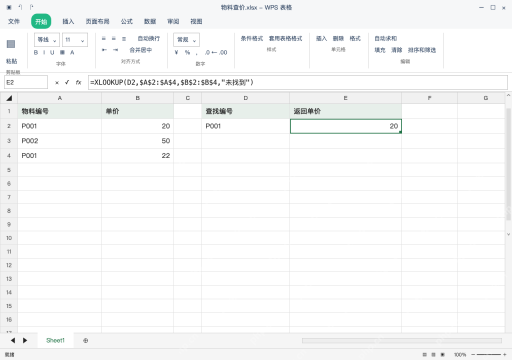The width and height of the screenshot is (512, 360).
Task: Open the font size dropdown showing 11
Action: [75, 40]
